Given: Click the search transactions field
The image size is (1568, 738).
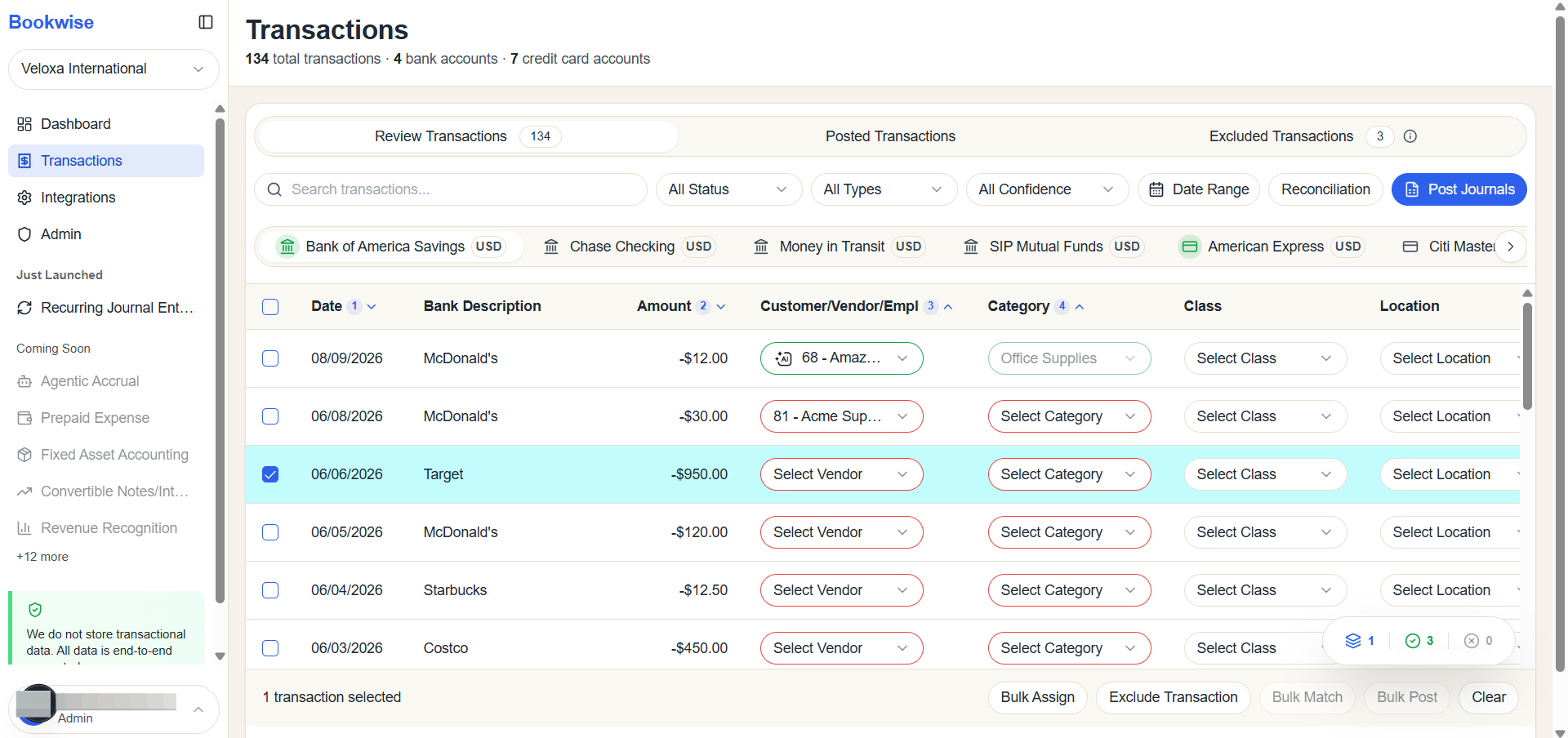Looking at the screenshot, I should pos(451,189).
